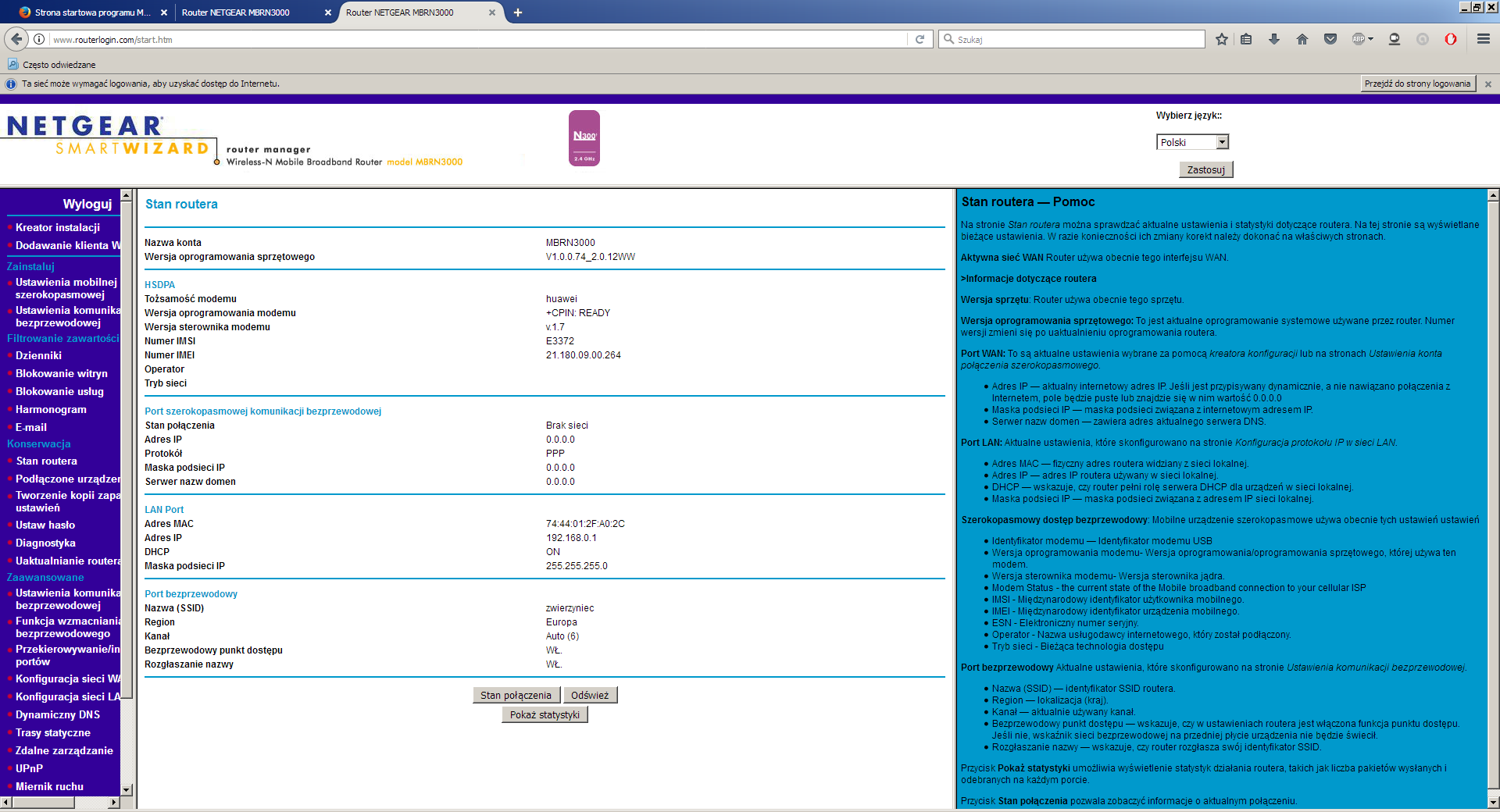Bookmark this page with the star icon
The width and height of the screenshot is (1500, 812).
click(1222, 39)
